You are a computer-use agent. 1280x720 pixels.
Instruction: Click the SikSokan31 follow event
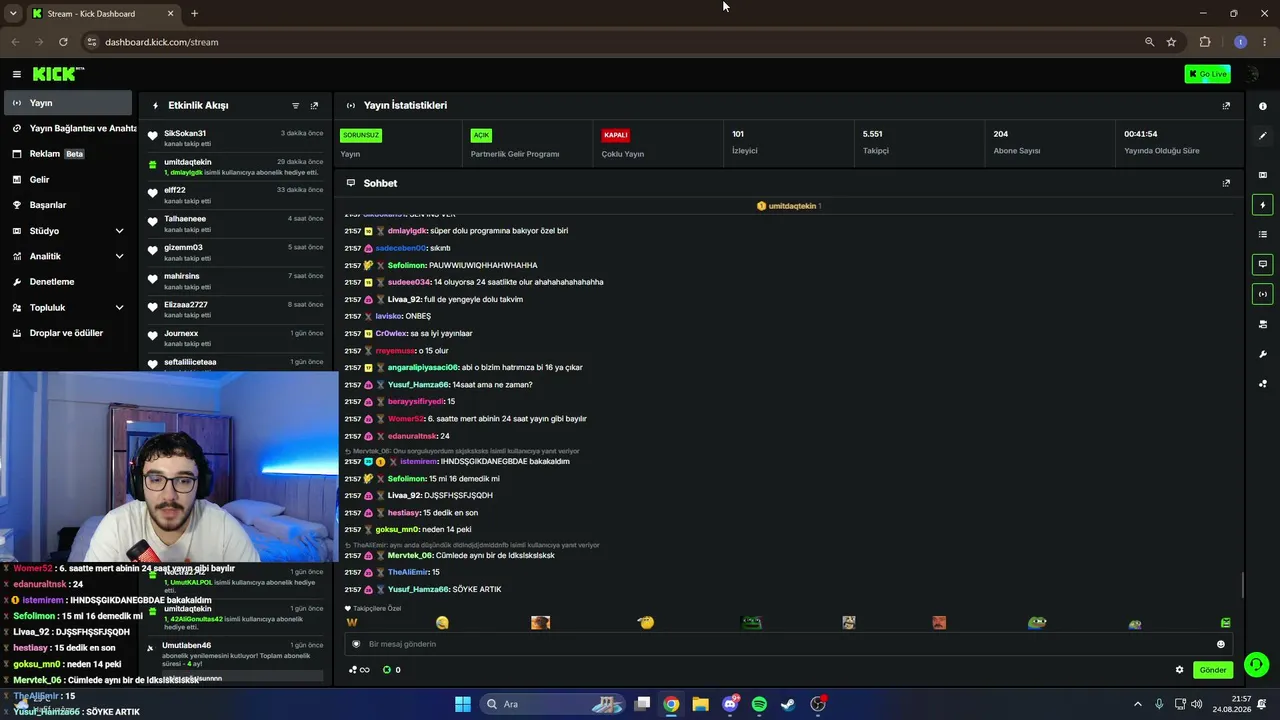click(x=236, y=138)
